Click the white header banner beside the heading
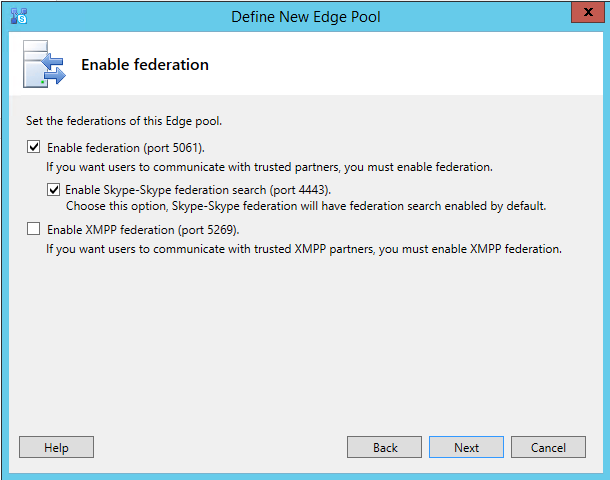The image size is (610, 480). (x=405, y=64)
